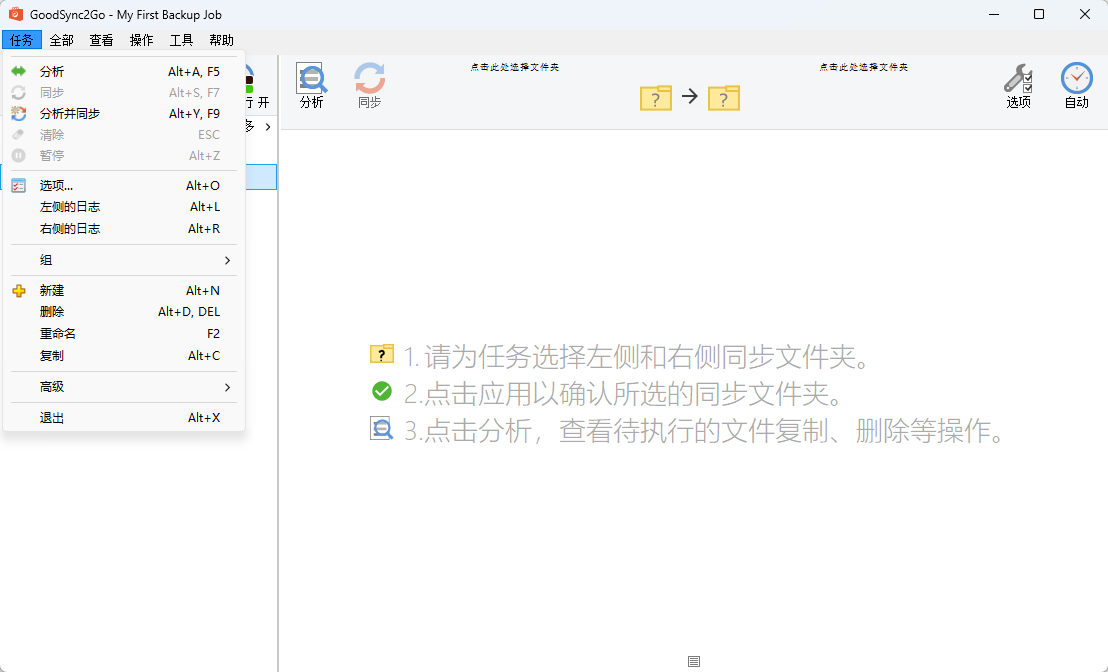
Task: Choose the right sync folder icon
Action: coord(724,98)
